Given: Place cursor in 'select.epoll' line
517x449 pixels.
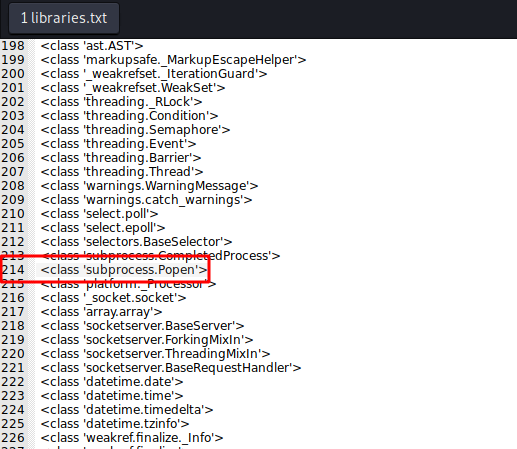Looking at the screenshot, I should click(103, 228).
